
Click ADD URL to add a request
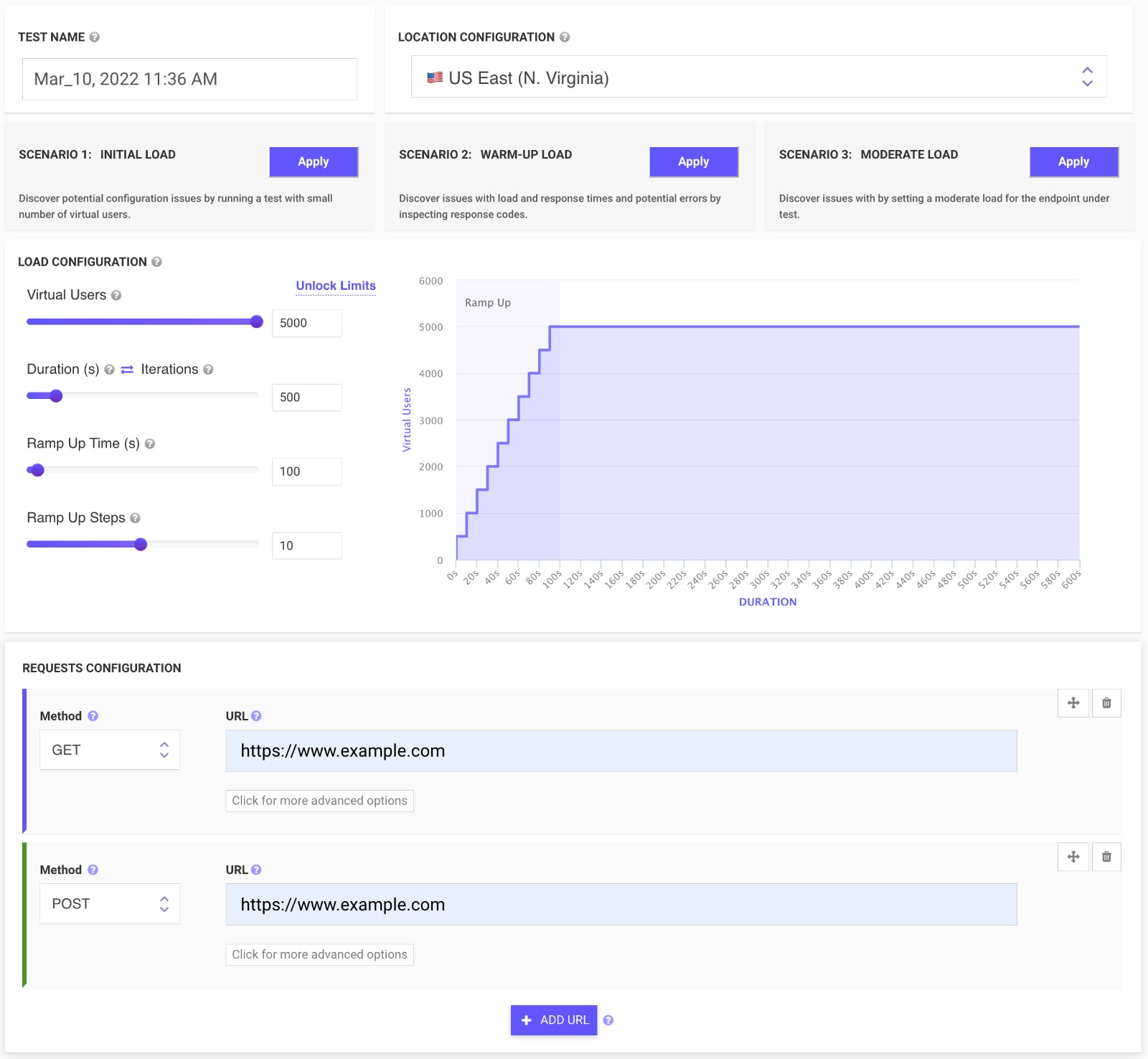point(553,1020)
